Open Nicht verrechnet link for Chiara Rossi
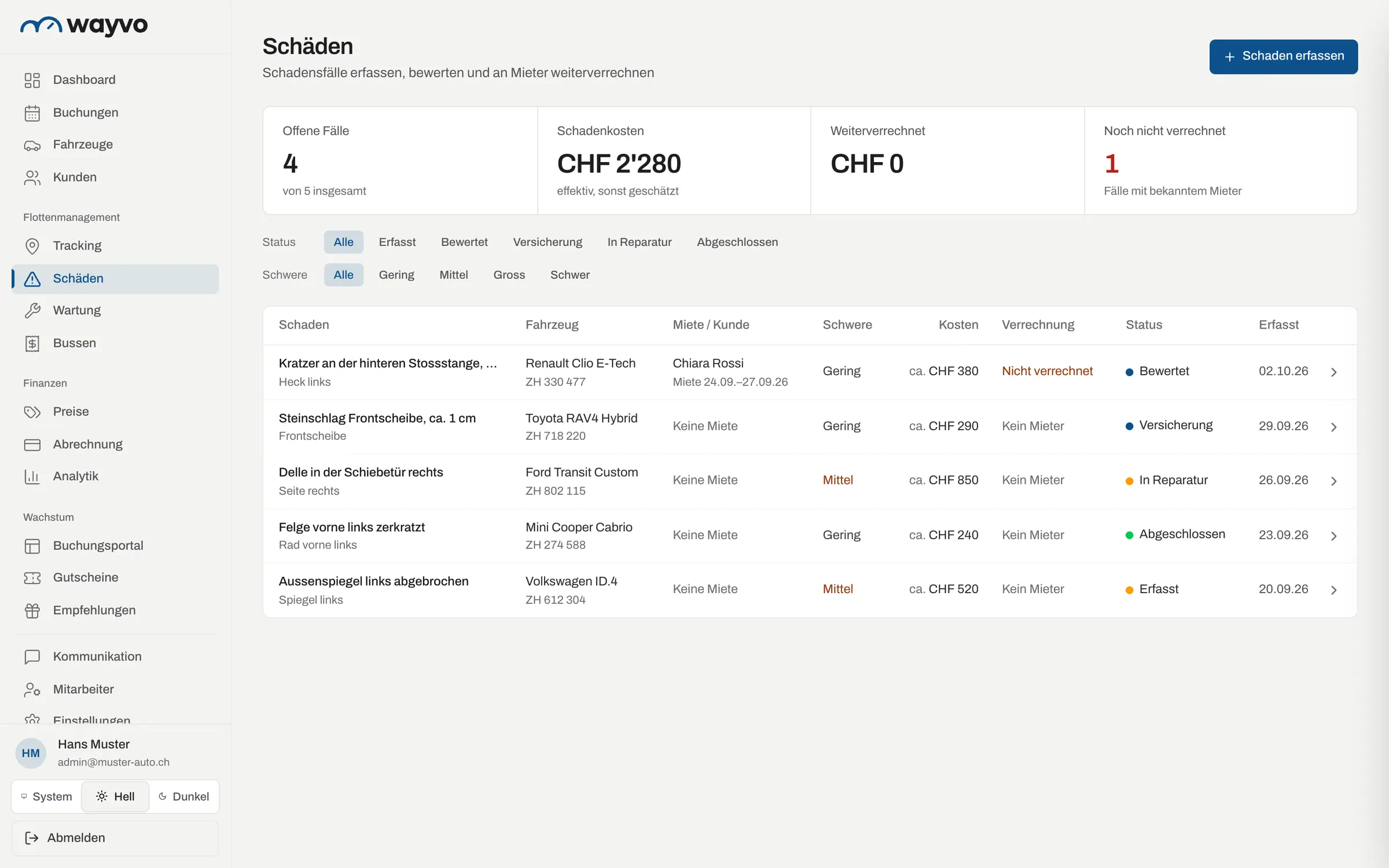This screenshot has width=1389, height=868. point(1047,371)
